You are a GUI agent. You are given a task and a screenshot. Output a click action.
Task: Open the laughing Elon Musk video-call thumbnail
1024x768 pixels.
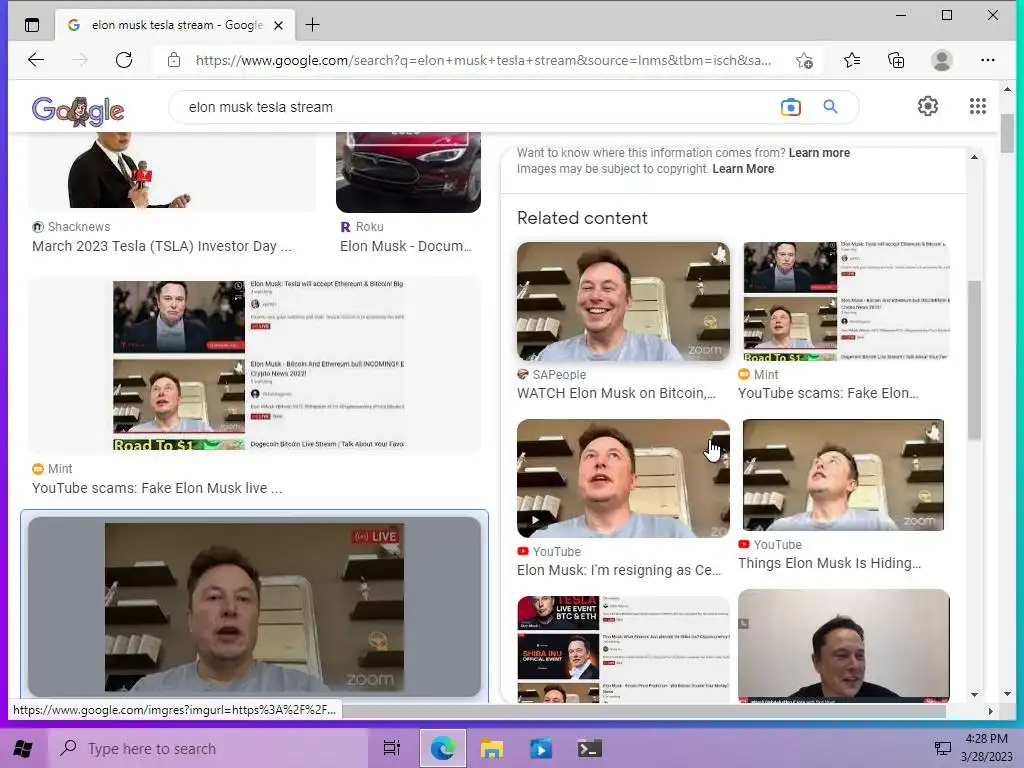(844, 646)
